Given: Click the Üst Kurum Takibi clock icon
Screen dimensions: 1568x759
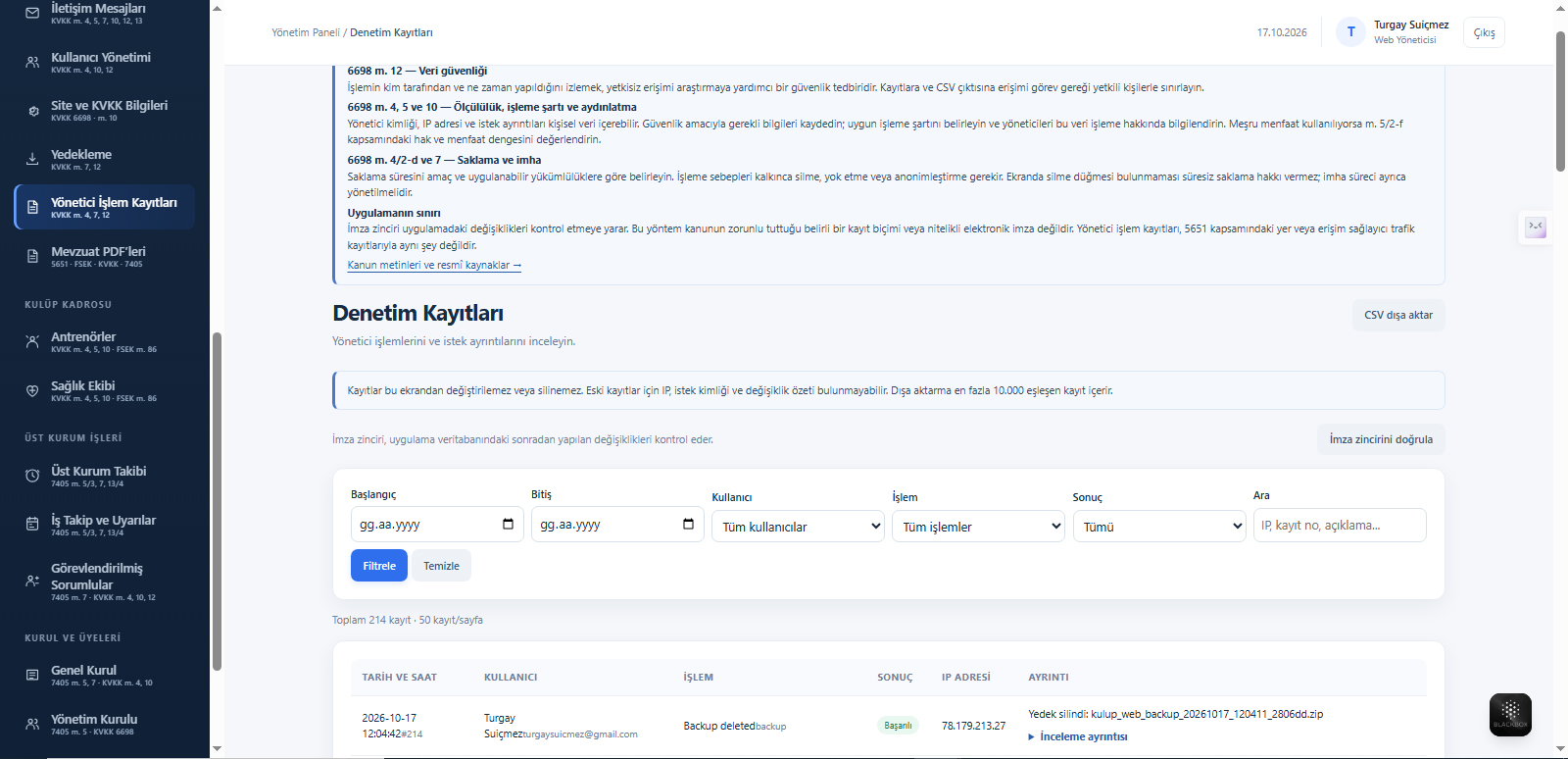Looking at the screenshot, I should point(32,477).
